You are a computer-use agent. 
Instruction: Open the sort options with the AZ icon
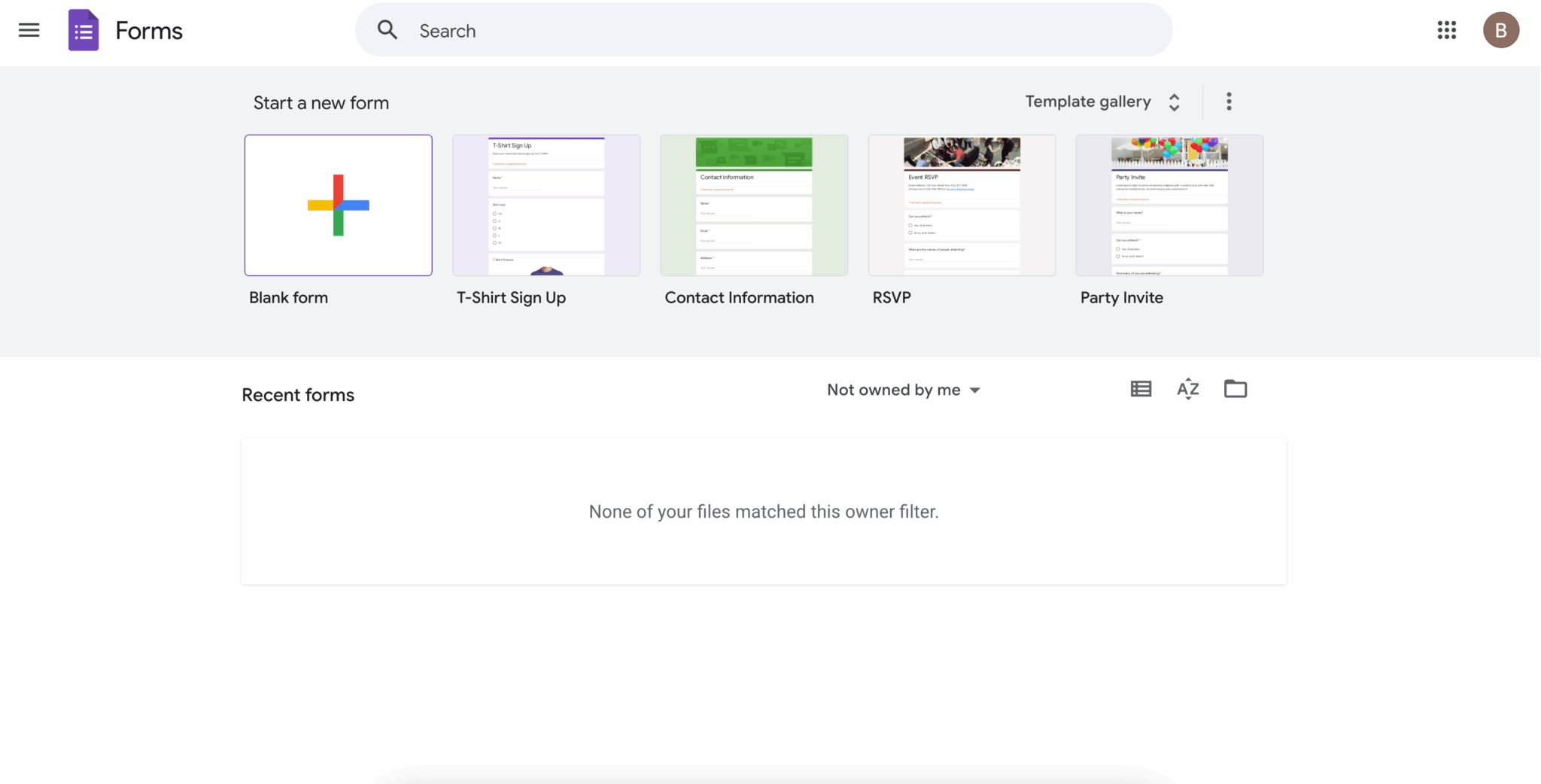click(1187, 389)
